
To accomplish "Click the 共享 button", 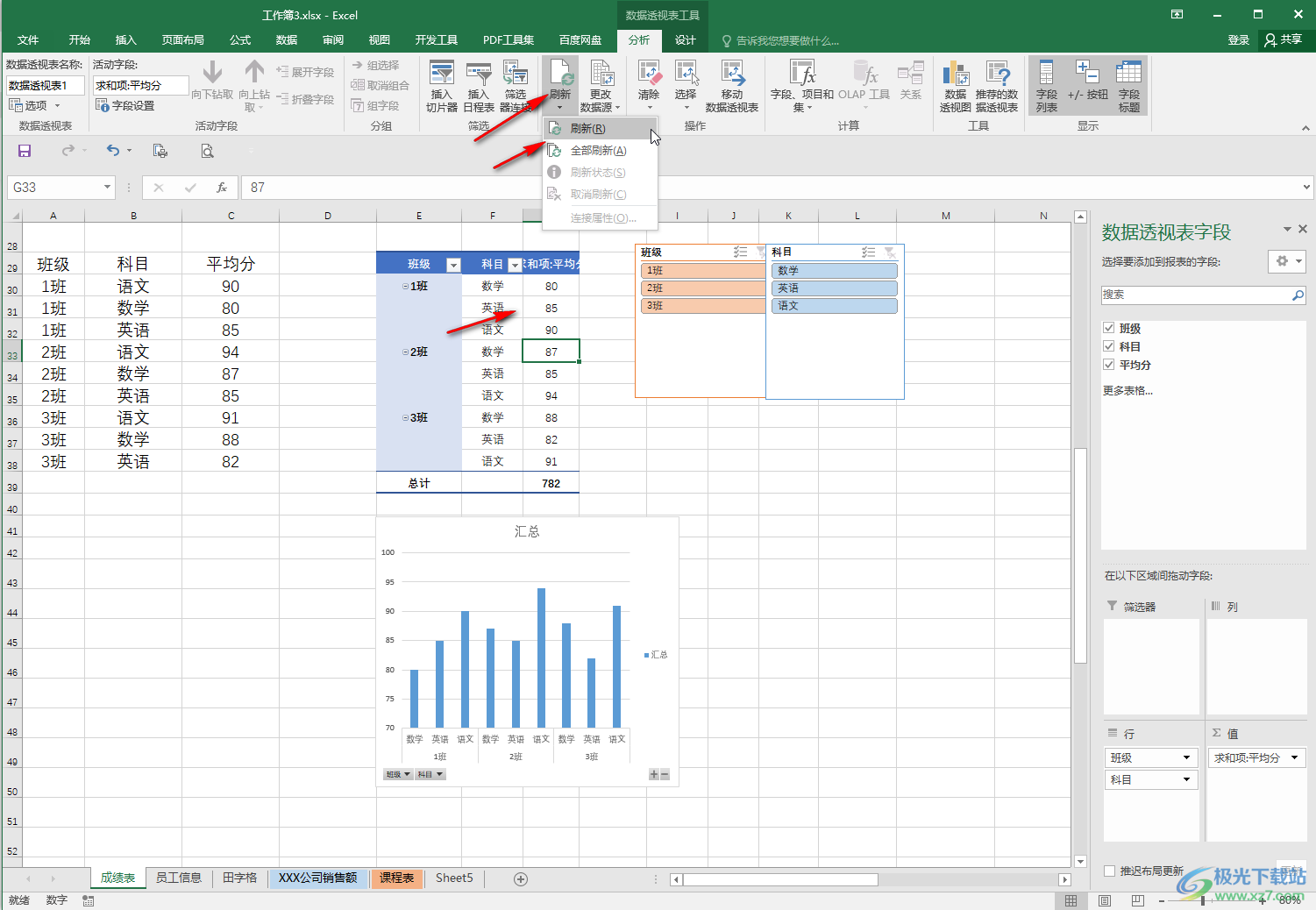I will (x=1284, y=40).
